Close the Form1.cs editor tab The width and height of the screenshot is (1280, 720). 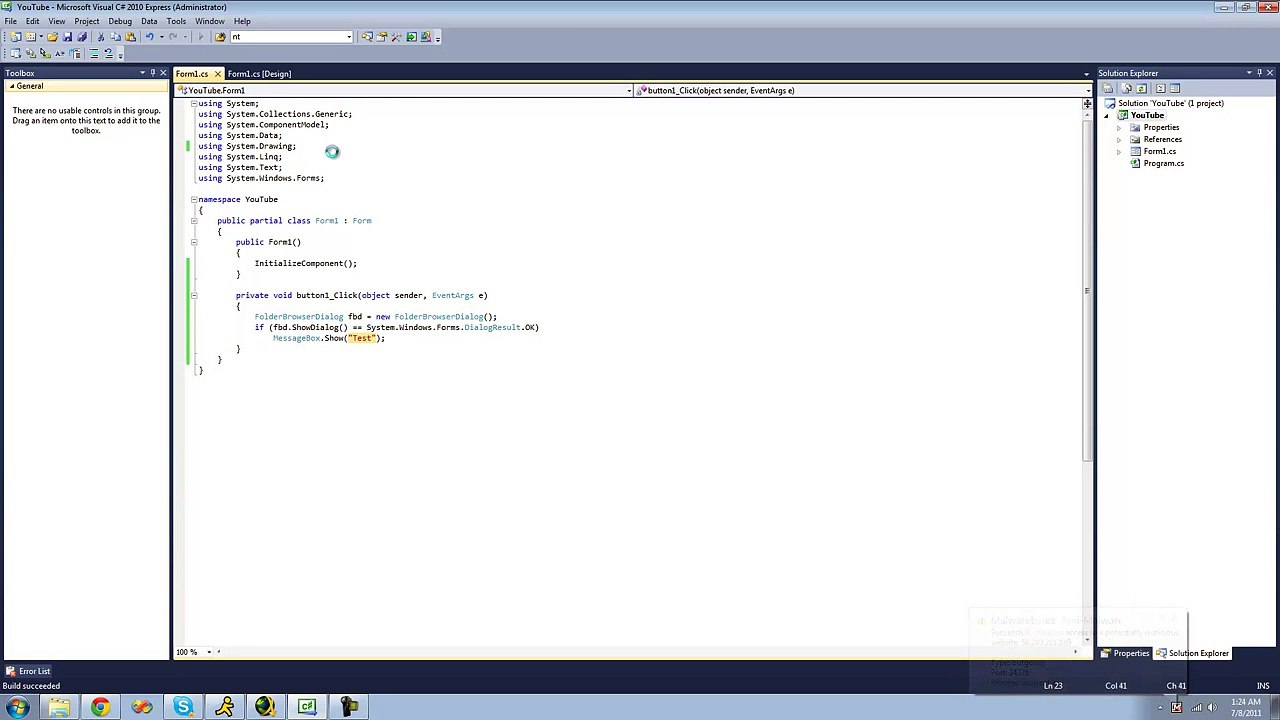coord(217,74)
